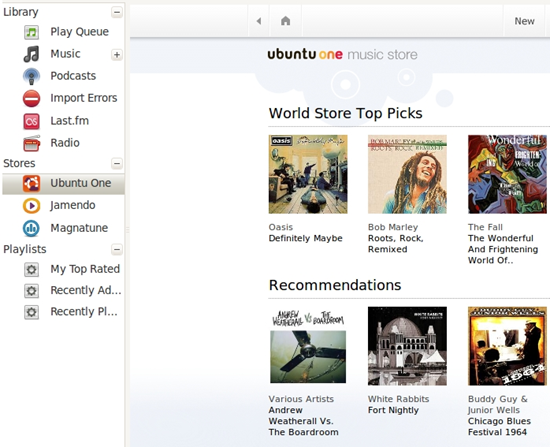550x447 pixels.
Task: Open The Fall album cover
Action: tap(507, 174)
